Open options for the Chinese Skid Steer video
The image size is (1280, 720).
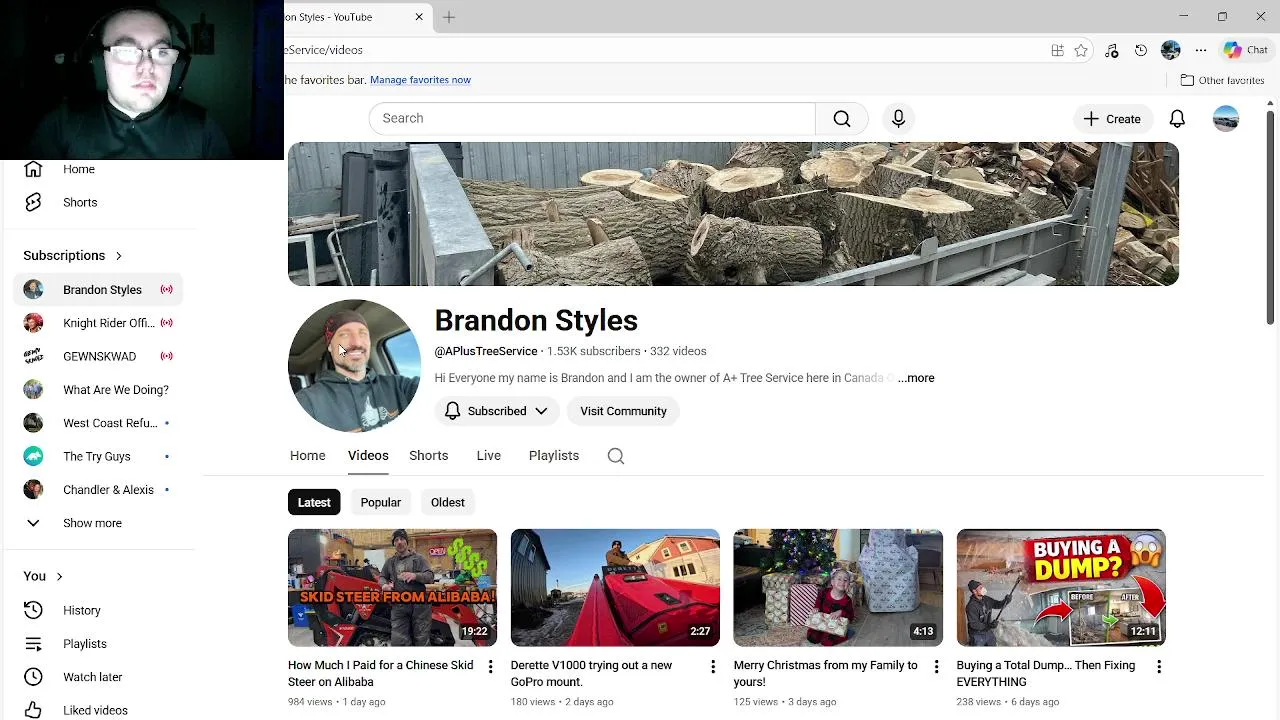coord(490,666)
